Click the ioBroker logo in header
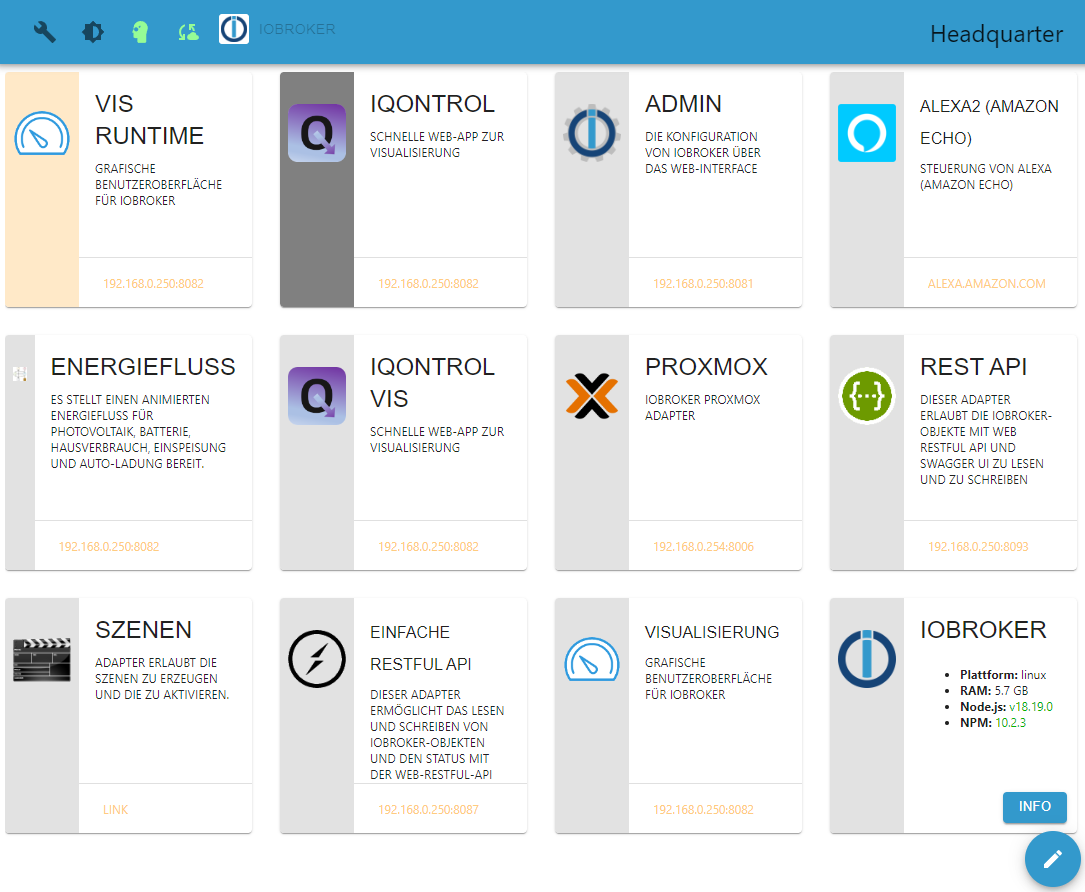The height and width of the screenshot is (892, 1085). click(234, 29)
